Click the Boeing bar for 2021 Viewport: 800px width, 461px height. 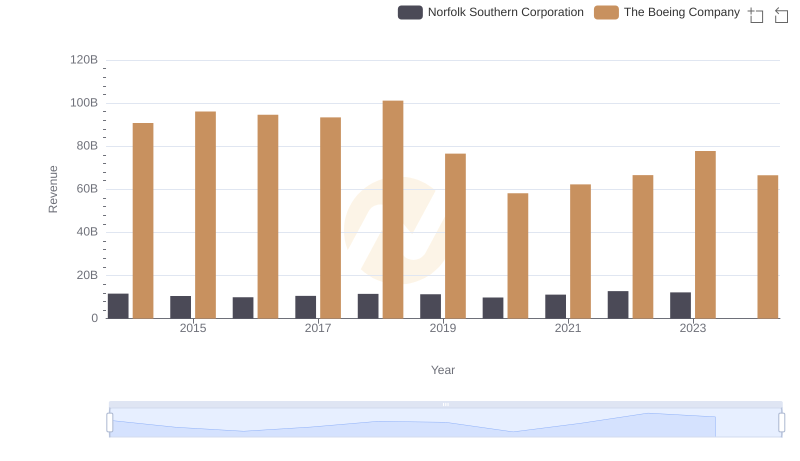tap(580, 251)
